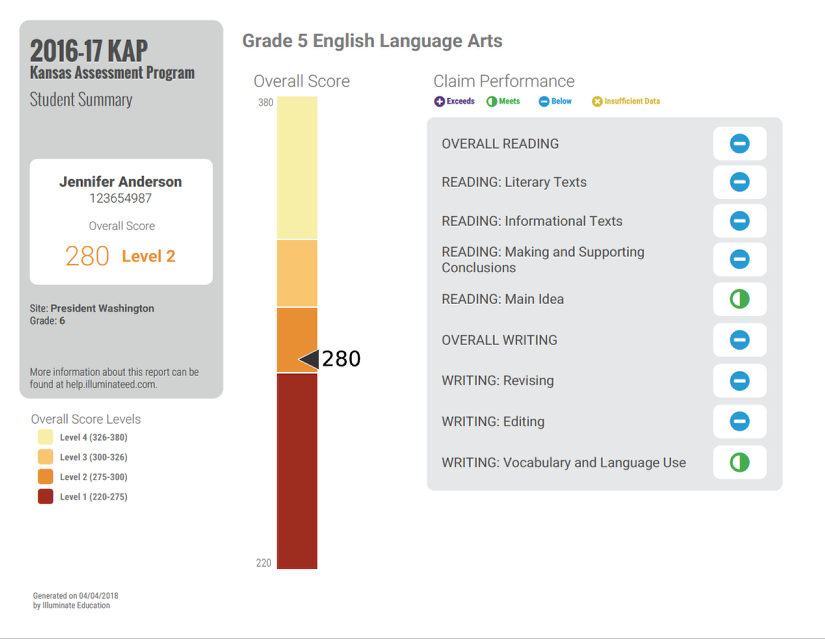
Task: Click the Below icon for READING: Literary Texts
Action: click(739, 182)
